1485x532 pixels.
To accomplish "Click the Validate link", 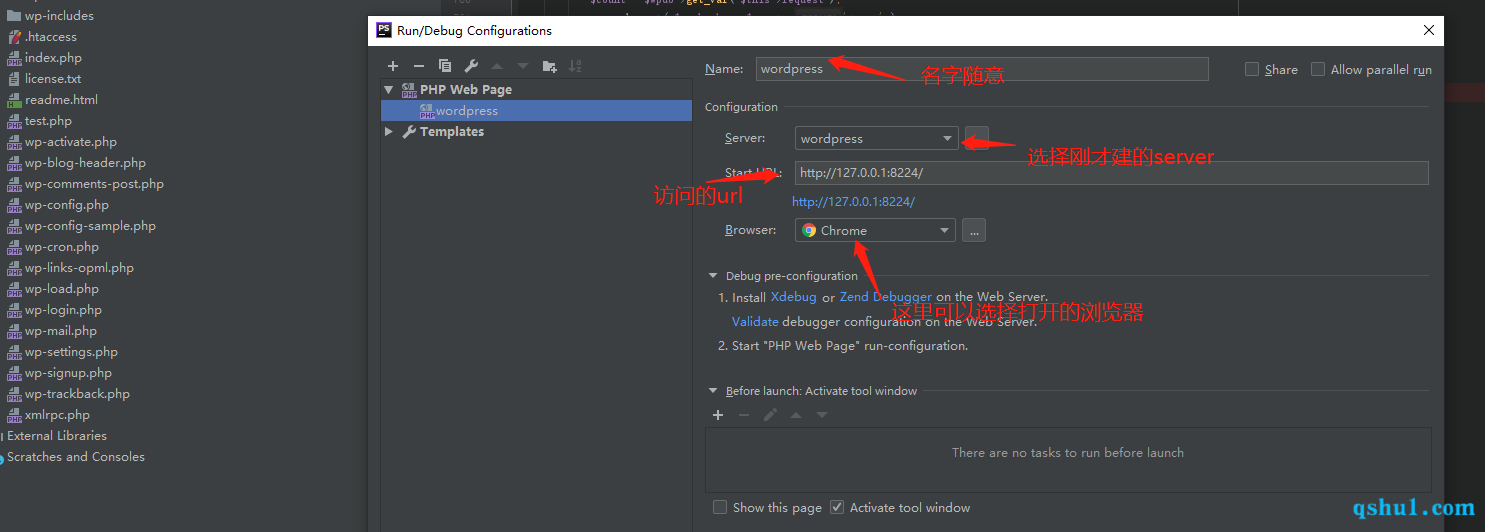I will [x=755, y=322].
